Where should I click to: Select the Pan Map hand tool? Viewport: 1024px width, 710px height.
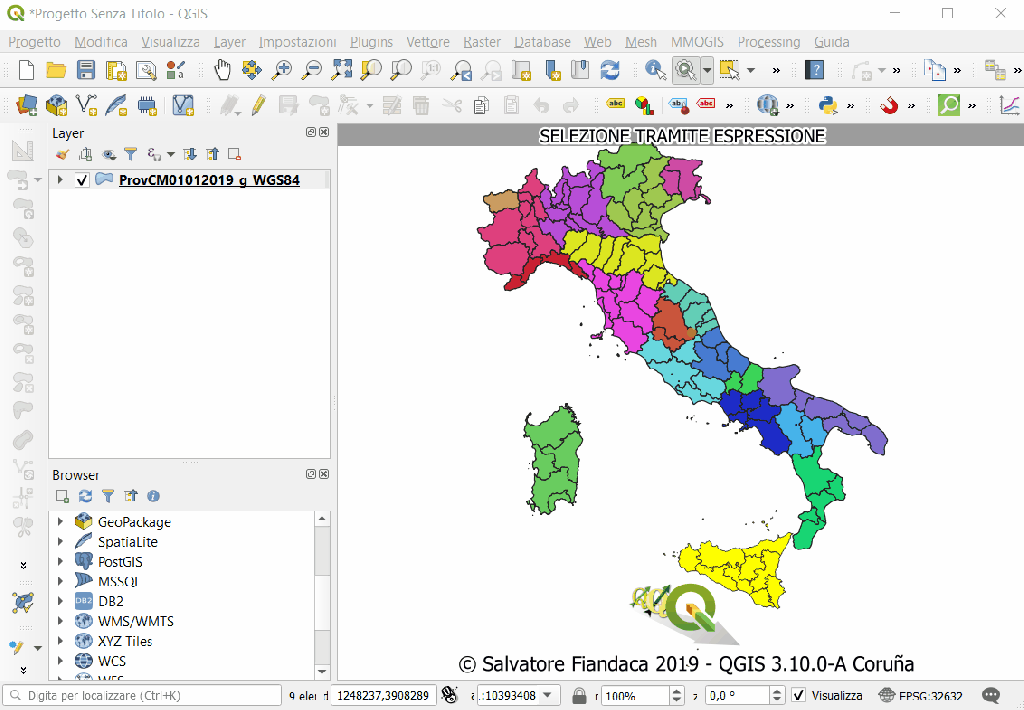tap(222, 70)
